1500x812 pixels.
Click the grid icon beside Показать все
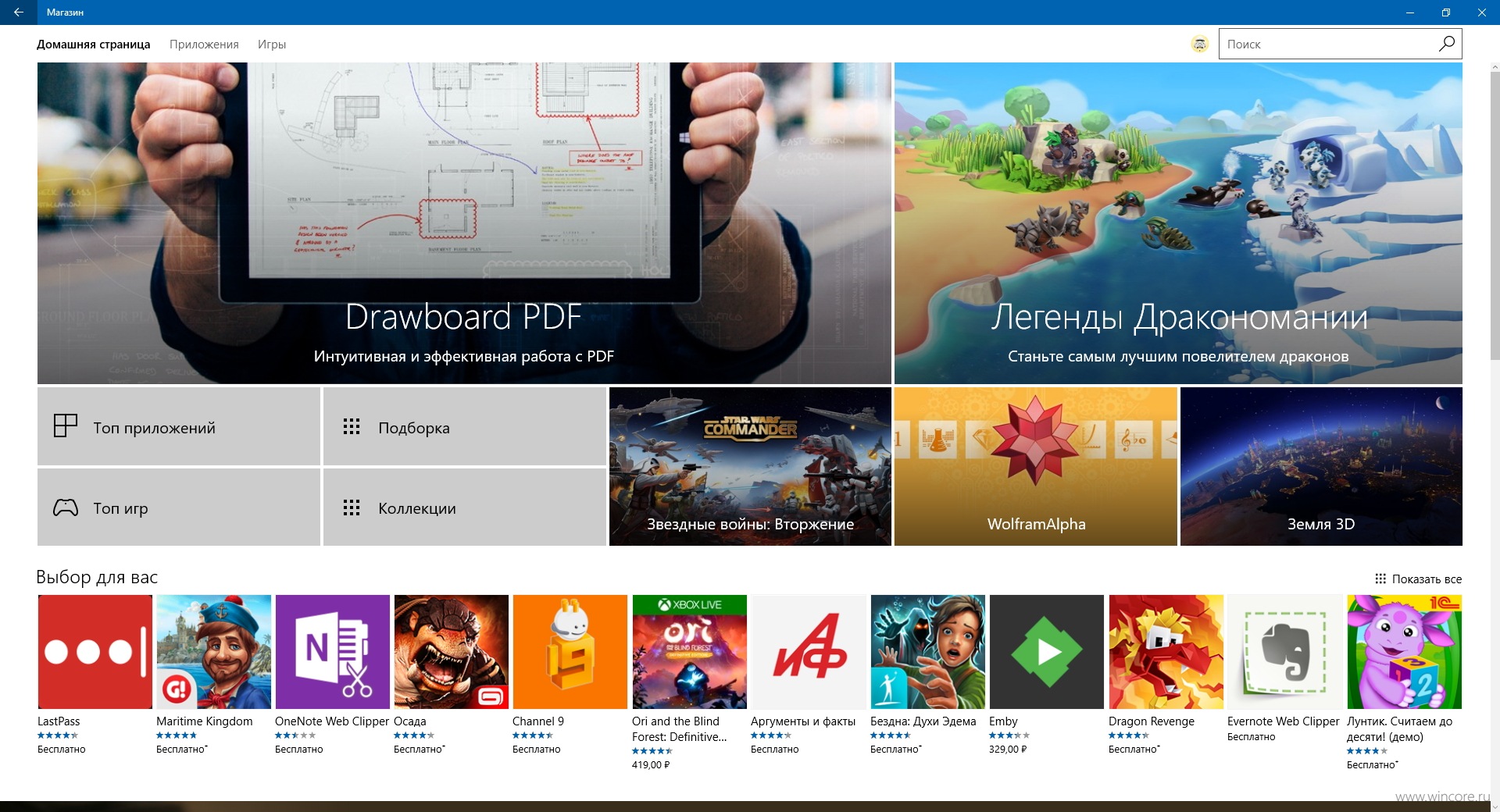[x=1380, y=579]
